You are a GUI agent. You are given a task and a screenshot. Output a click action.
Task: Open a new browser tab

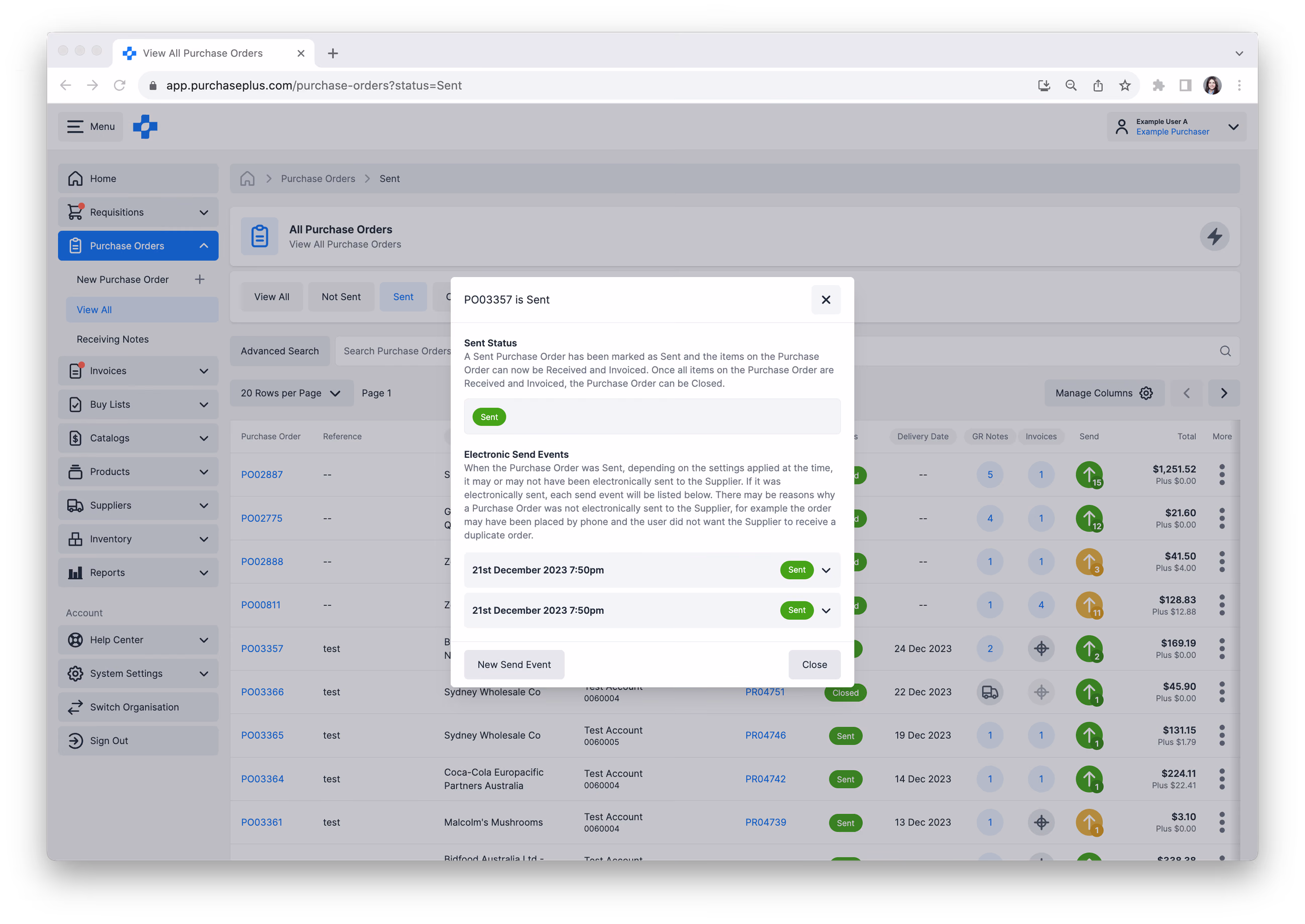[333, 53]
